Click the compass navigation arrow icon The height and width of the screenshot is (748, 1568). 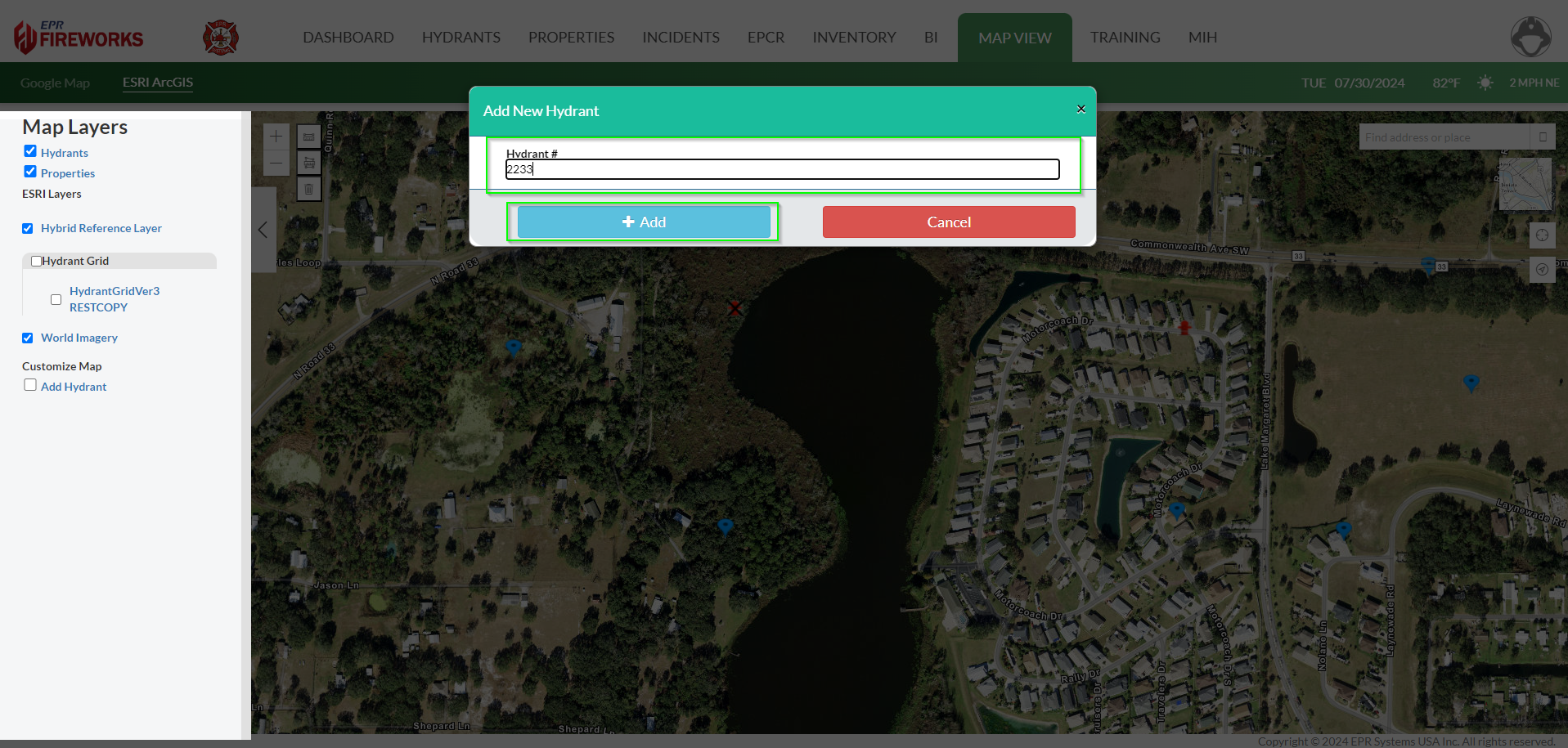(1542, 269)
